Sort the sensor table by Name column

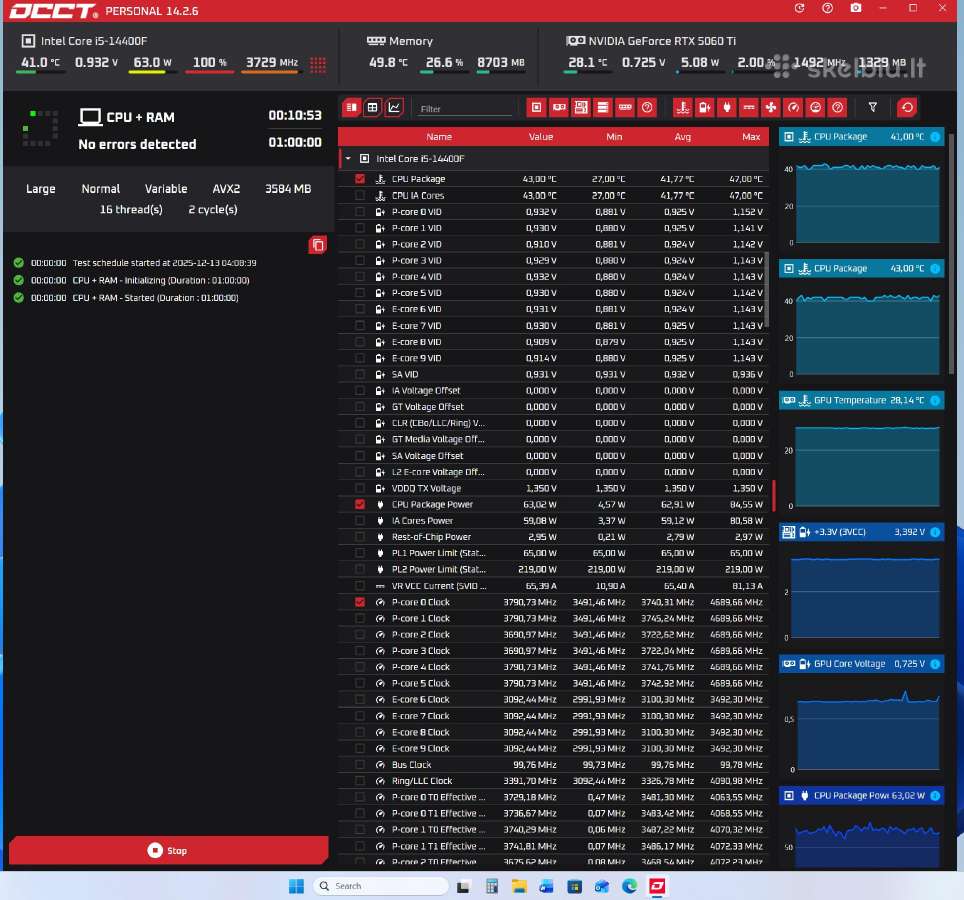pyautogui.click(x=439, y=137)
